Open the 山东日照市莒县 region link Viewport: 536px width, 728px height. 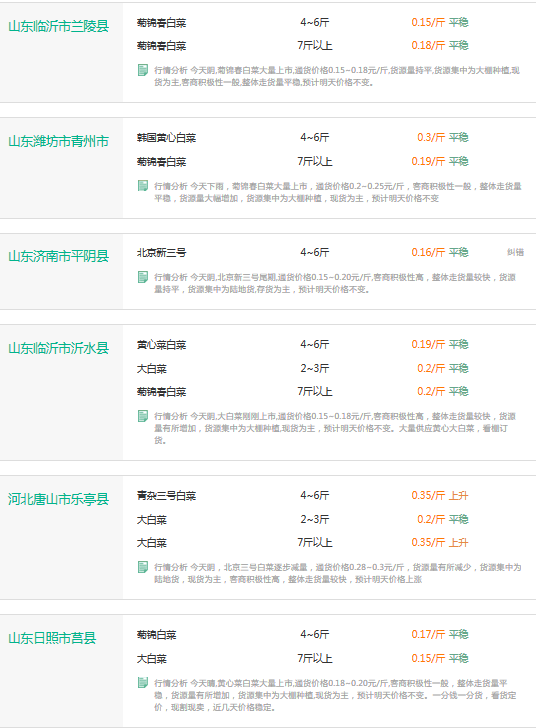[52, 638]
